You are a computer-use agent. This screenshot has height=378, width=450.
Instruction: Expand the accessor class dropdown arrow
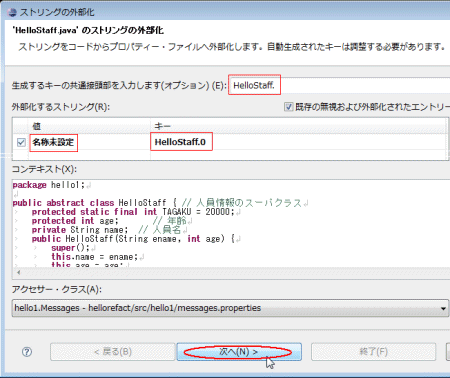pos(443,308)
